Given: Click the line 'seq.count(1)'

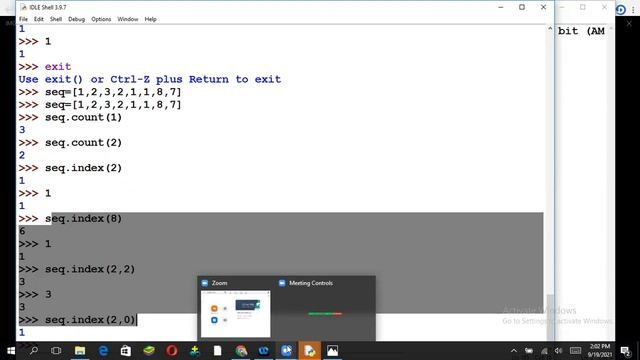Looking at the screenshot, I should [x=83, y=118].
